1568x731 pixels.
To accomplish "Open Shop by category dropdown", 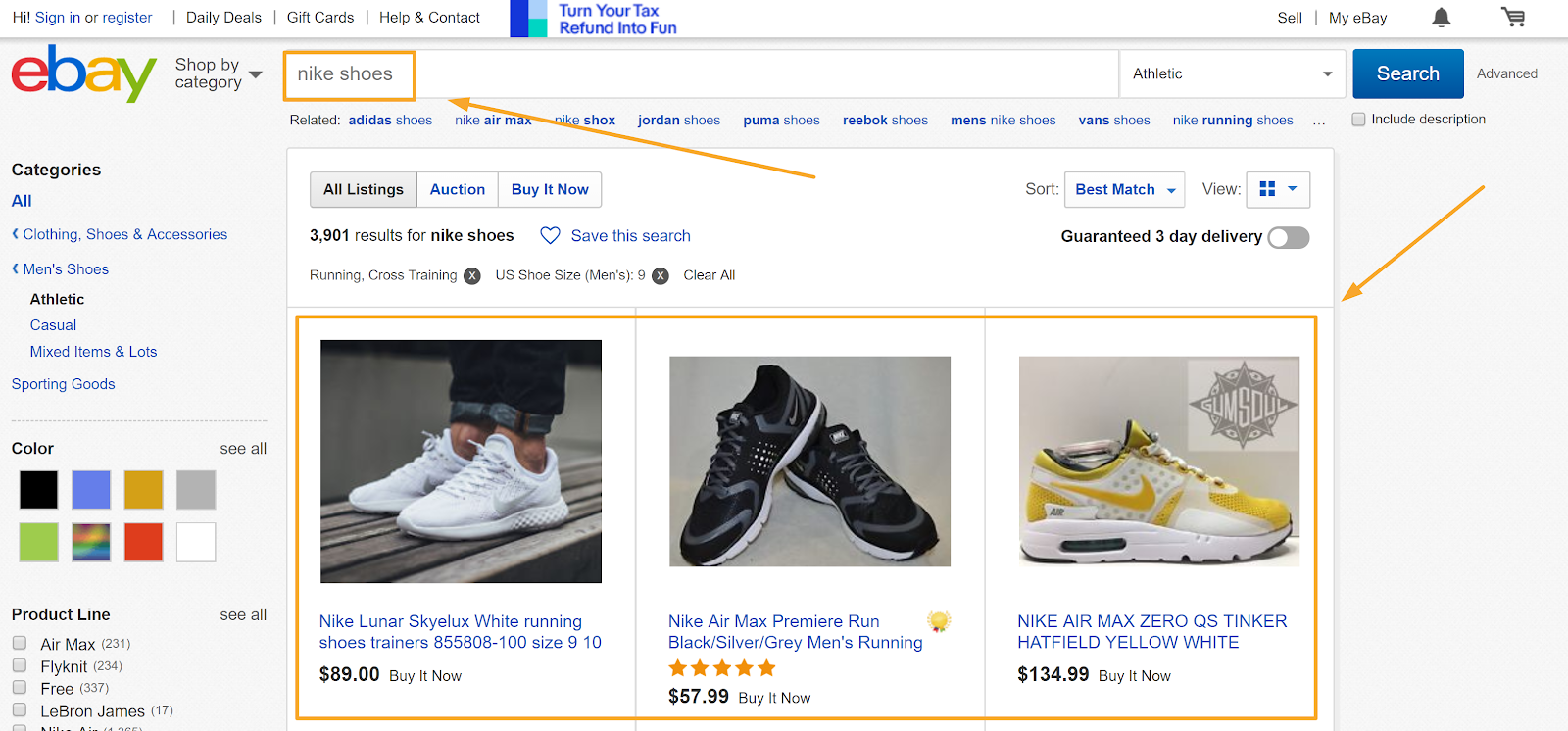I will point(219,73).
